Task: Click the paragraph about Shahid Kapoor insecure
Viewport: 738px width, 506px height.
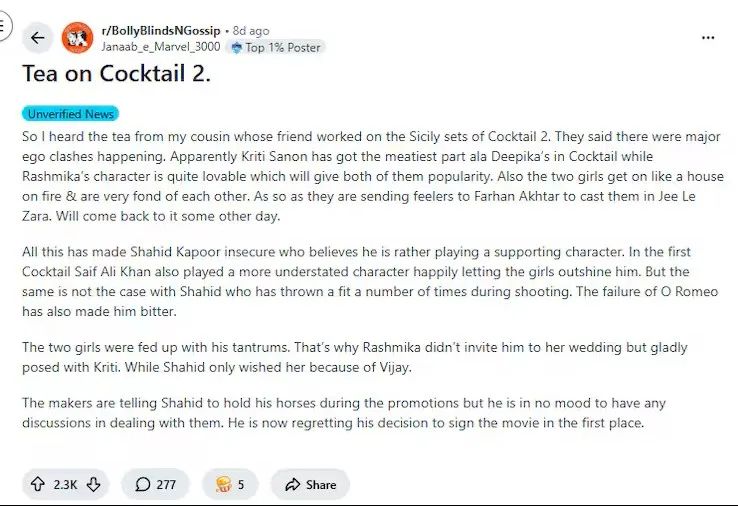Action: click(368, 282)
